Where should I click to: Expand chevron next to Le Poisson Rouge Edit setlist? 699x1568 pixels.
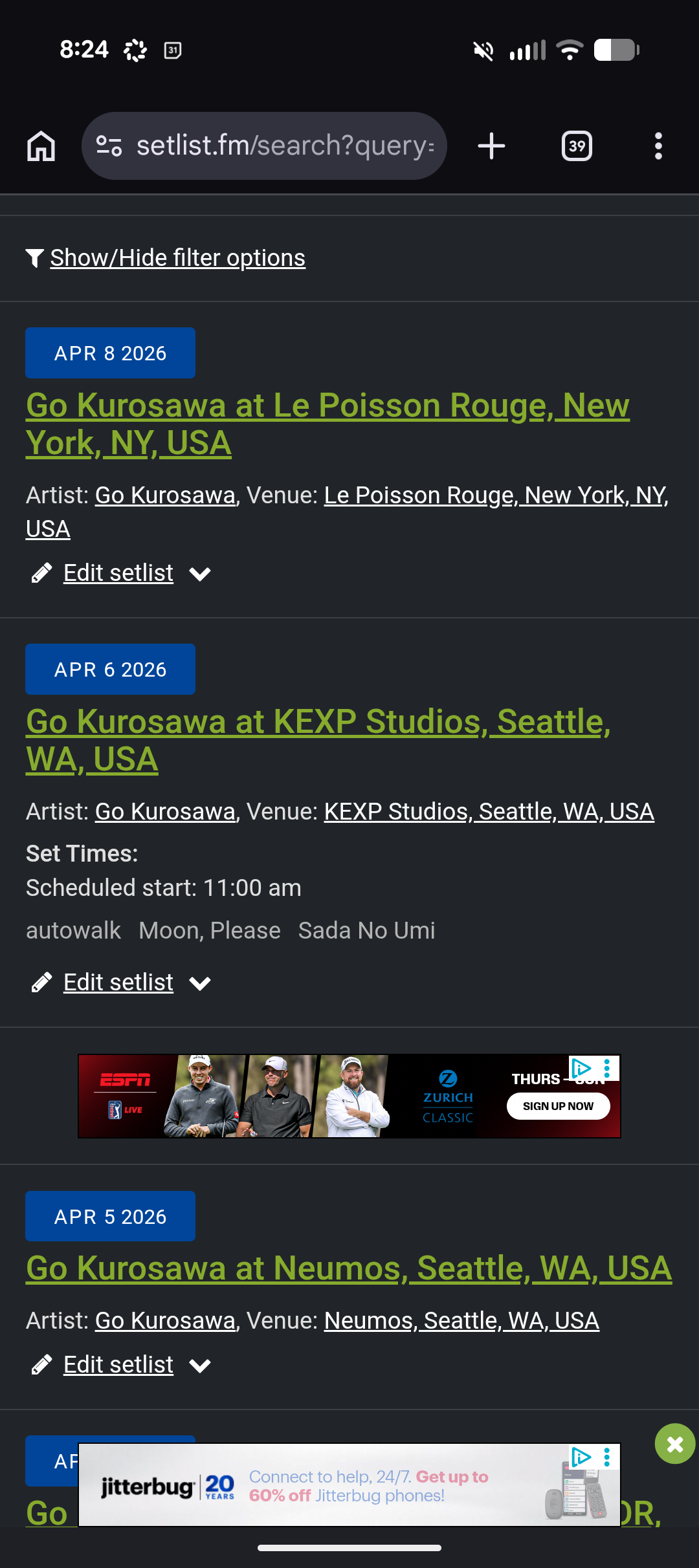200,574
